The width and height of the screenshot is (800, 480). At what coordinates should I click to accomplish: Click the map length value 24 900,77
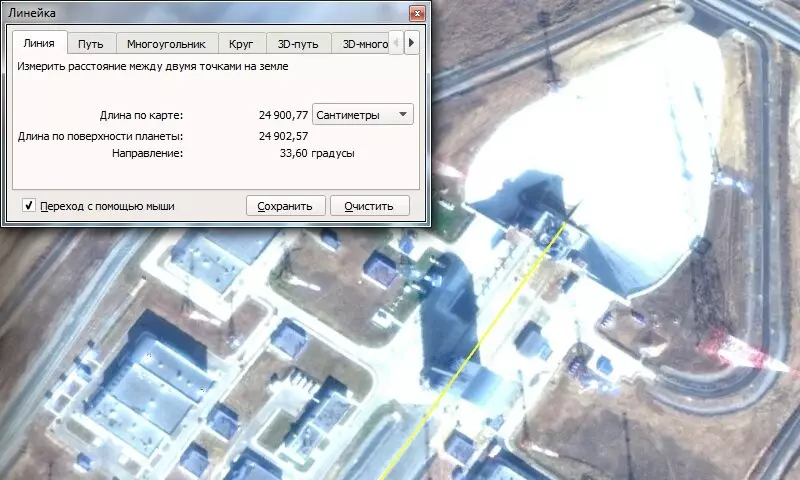point(283,115)
